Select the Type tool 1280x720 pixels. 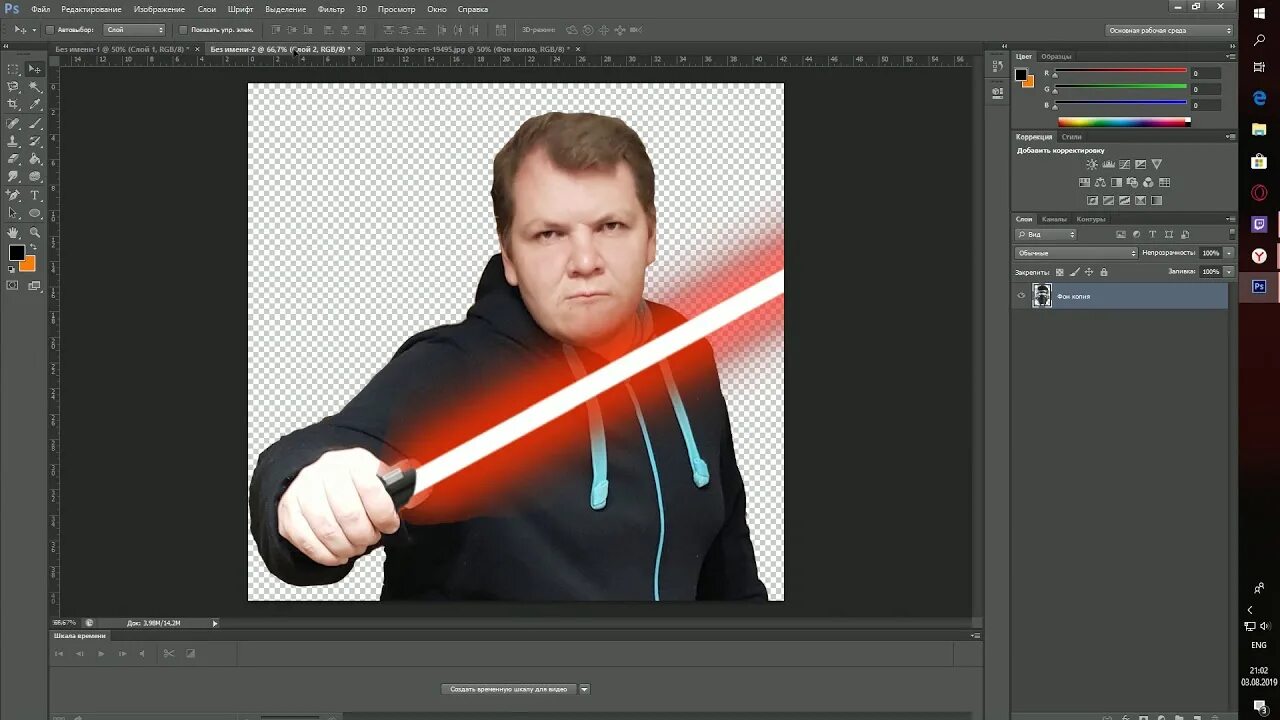[35, 195]
